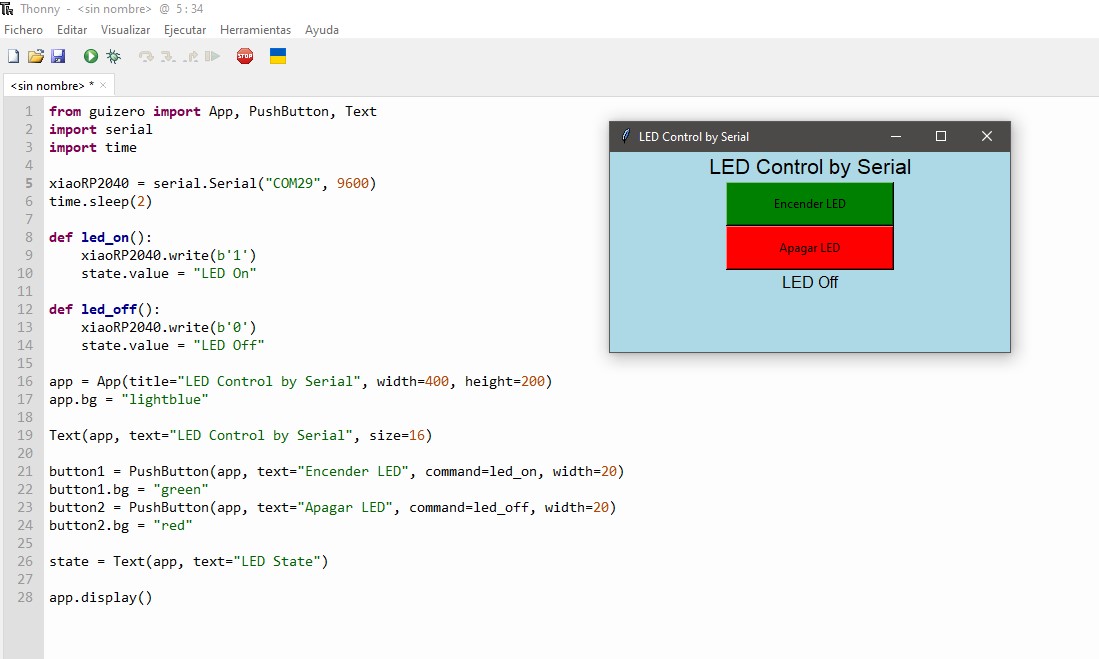Click the Resume execution icon
The height and width of the screenshot is (659, 1099).
[212, 56]
